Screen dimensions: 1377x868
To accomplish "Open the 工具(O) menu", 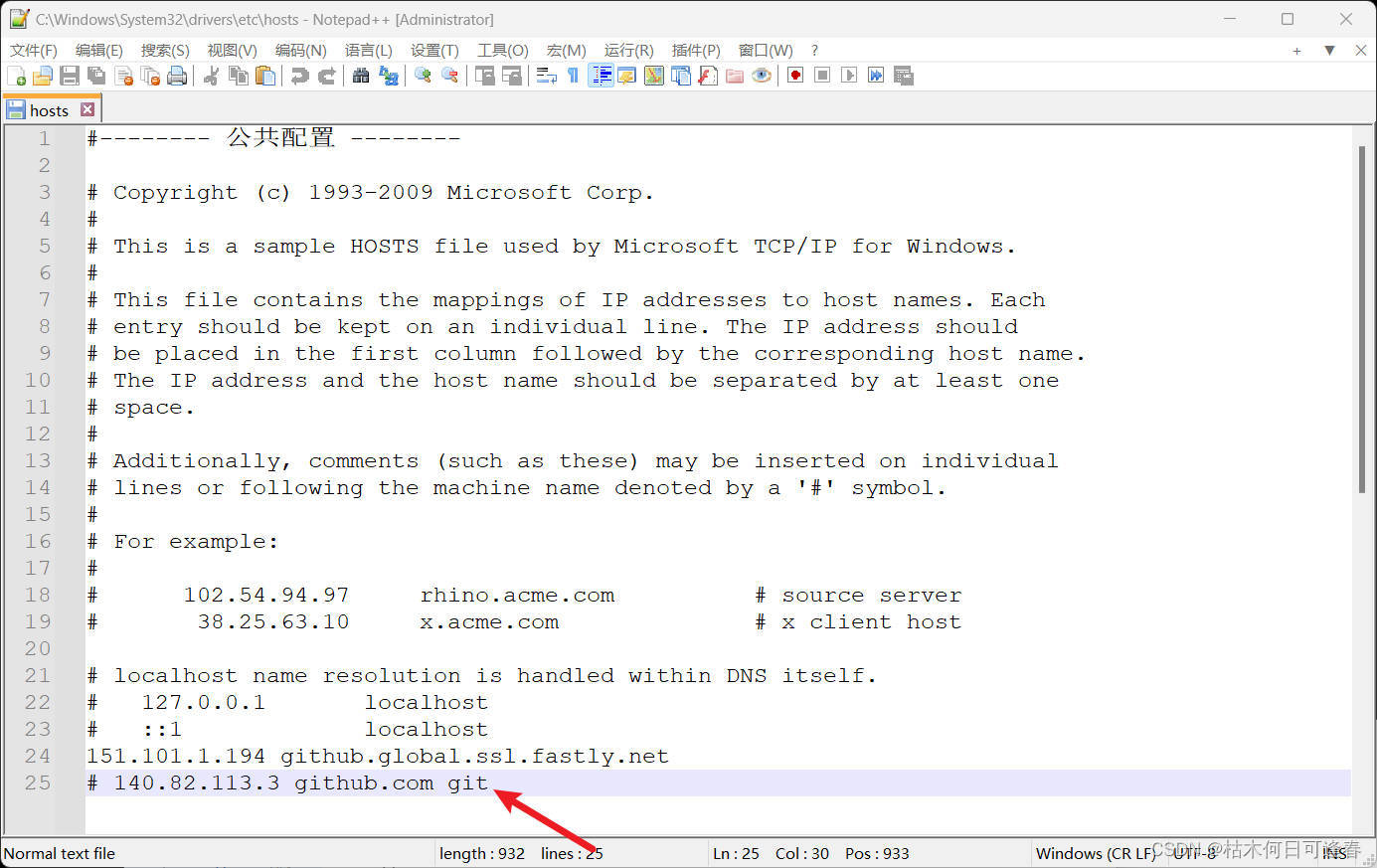I will (502, 50).
